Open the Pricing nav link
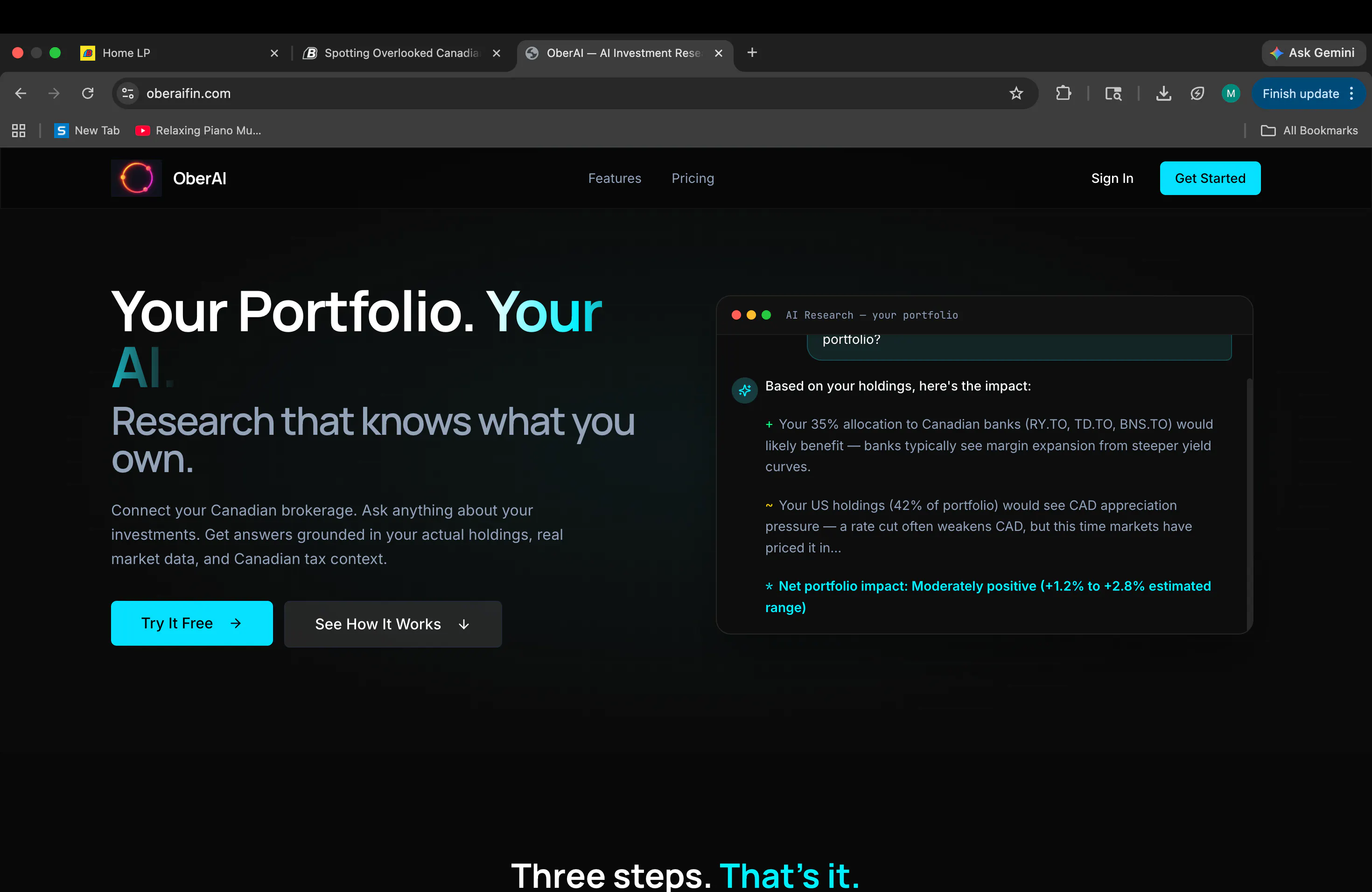Viewport: 1372px width, 892px height. (693, 179)
